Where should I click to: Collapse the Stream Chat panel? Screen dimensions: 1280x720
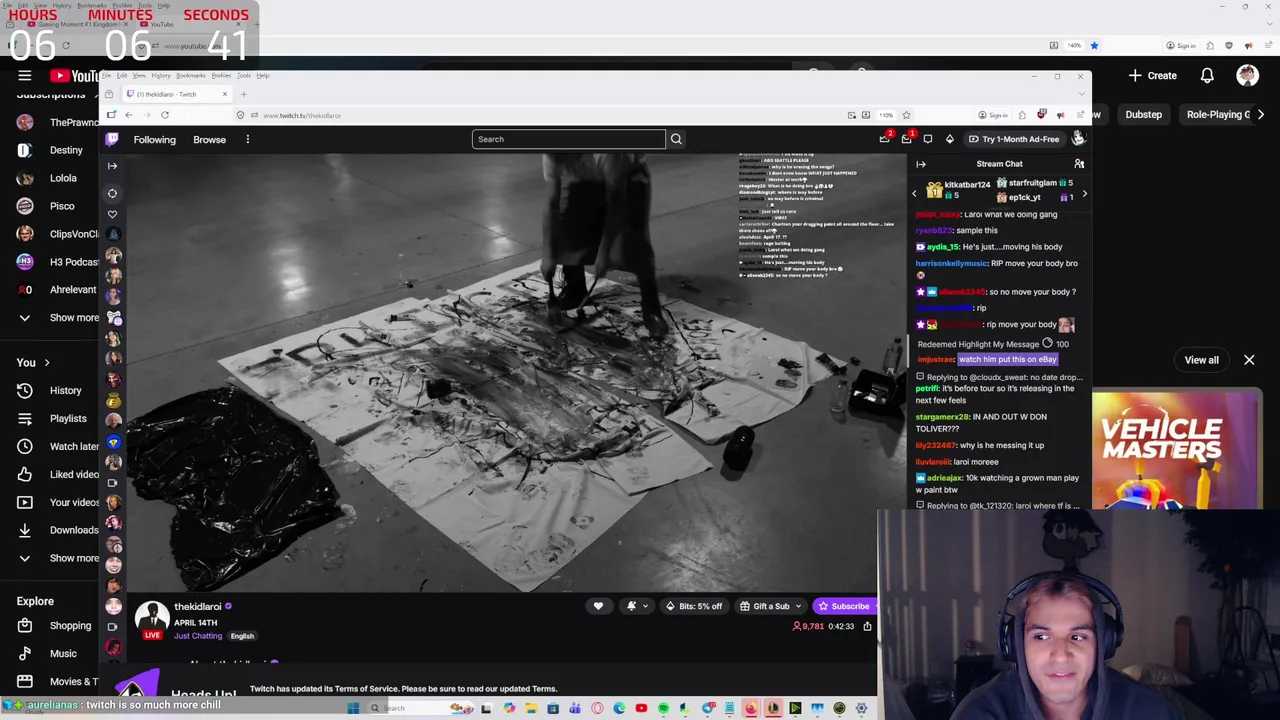(921, 164)
